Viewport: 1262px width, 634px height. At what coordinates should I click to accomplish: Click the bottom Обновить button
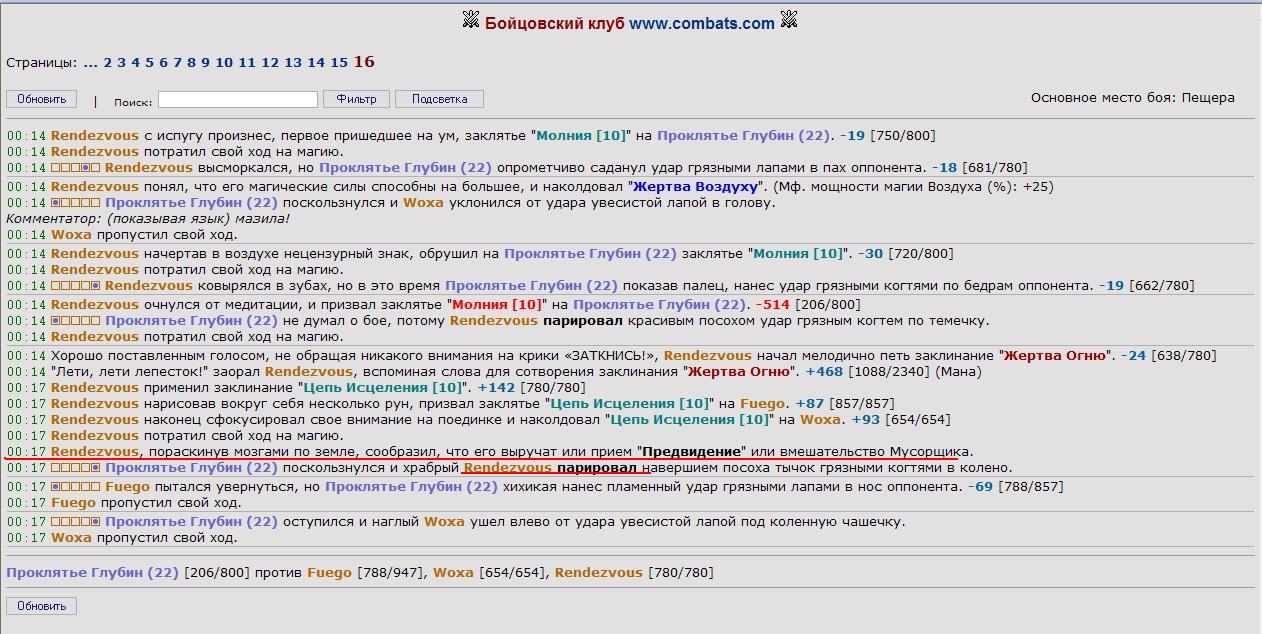pos(41,606)
